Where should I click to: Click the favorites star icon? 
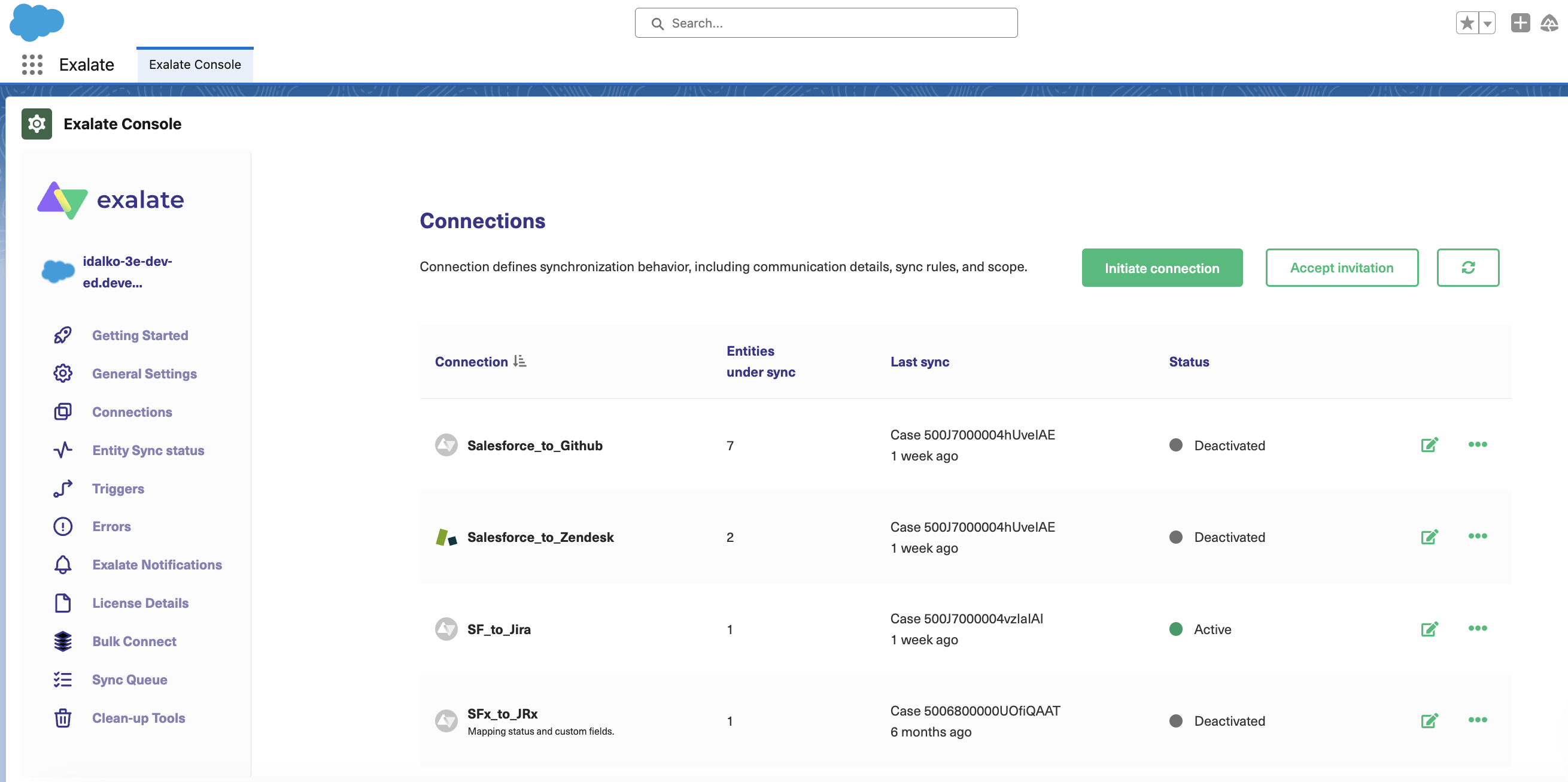tap(1467, 23)
